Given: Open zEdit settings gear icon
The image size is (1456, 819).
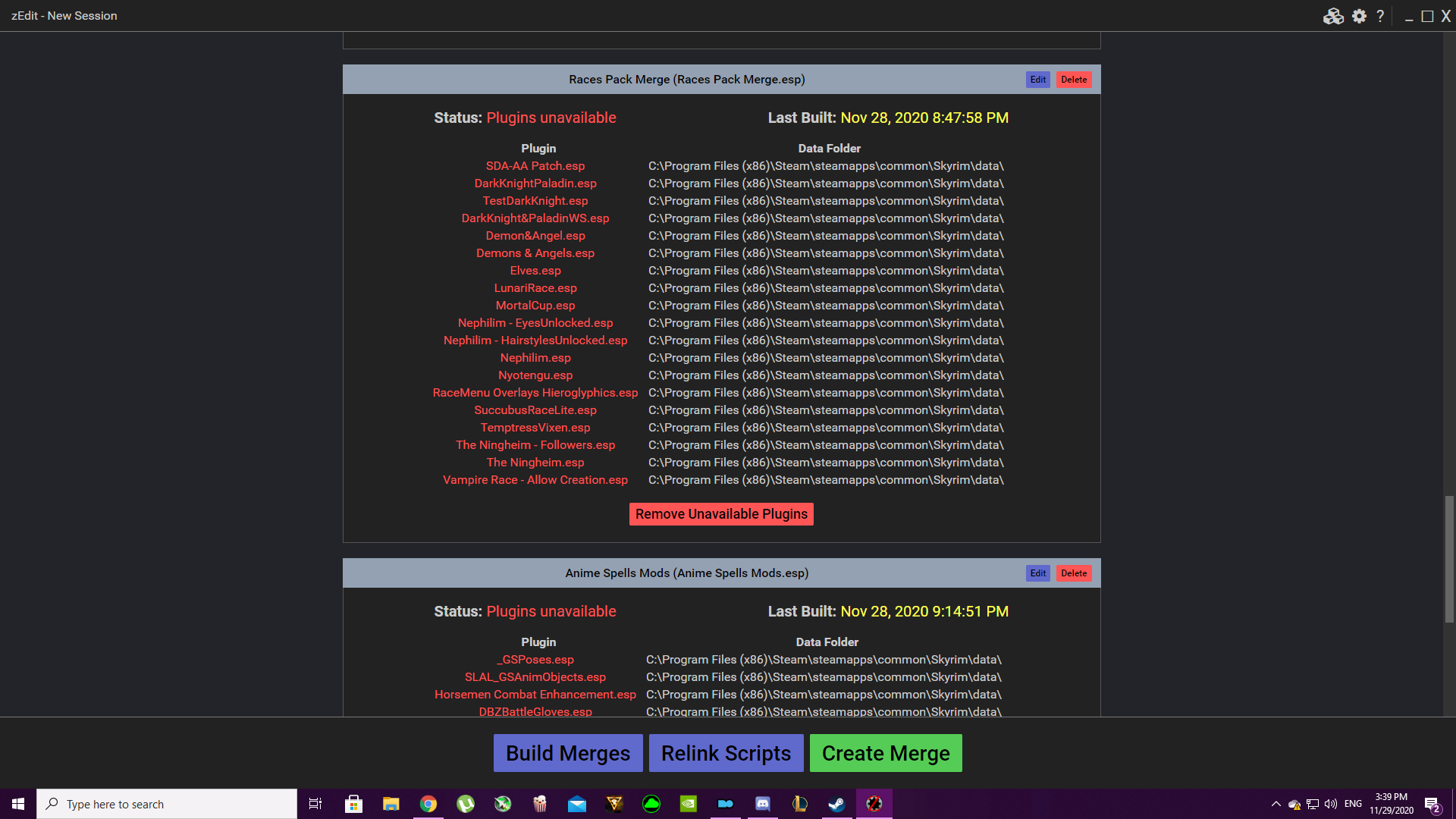Looking at the screenshot, I should click(1359, 16).
